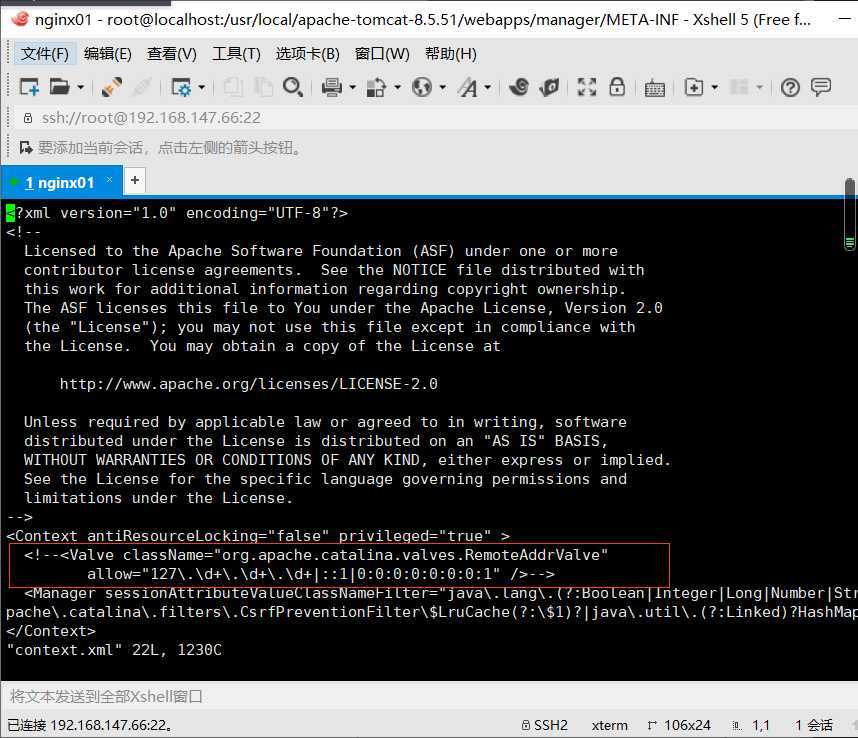Click the Open session folder icon

pos(60,87)
